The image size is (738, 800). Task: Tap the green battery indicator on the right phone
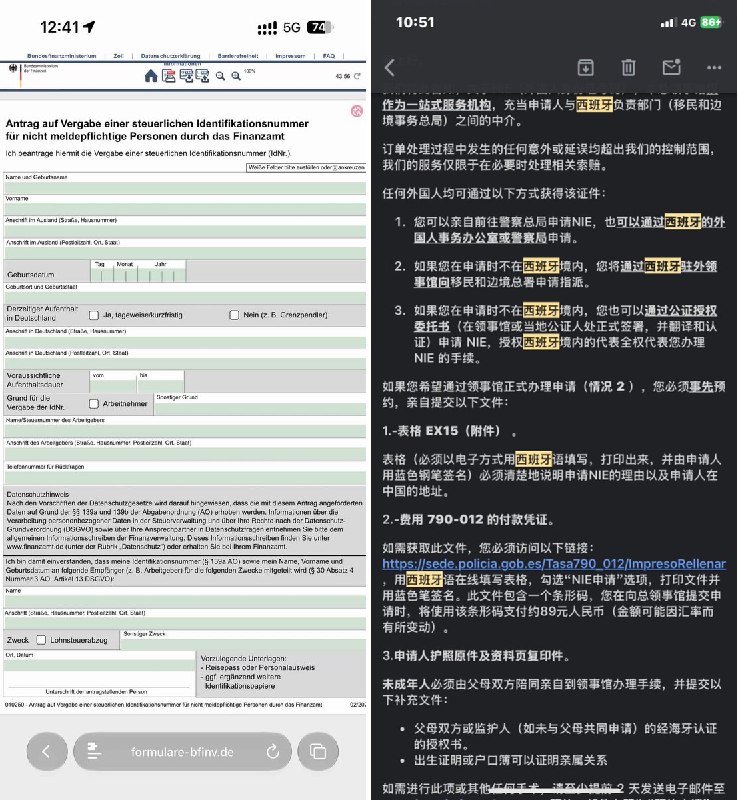[x=711, y=22]
